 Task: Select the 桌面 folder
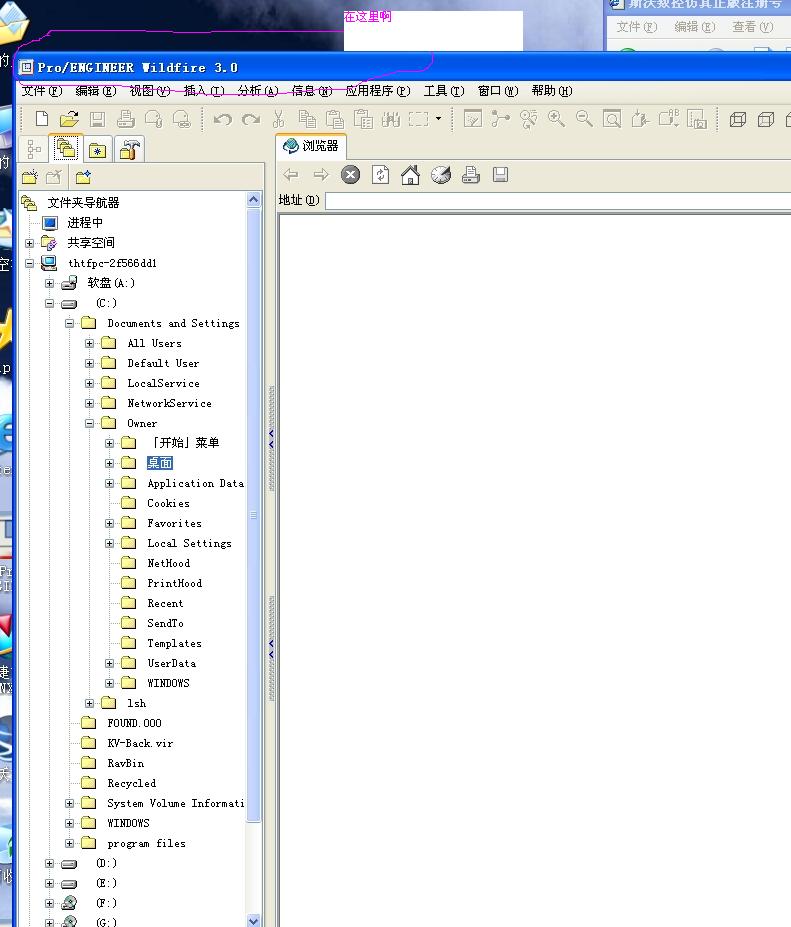[x=160, y=463]
